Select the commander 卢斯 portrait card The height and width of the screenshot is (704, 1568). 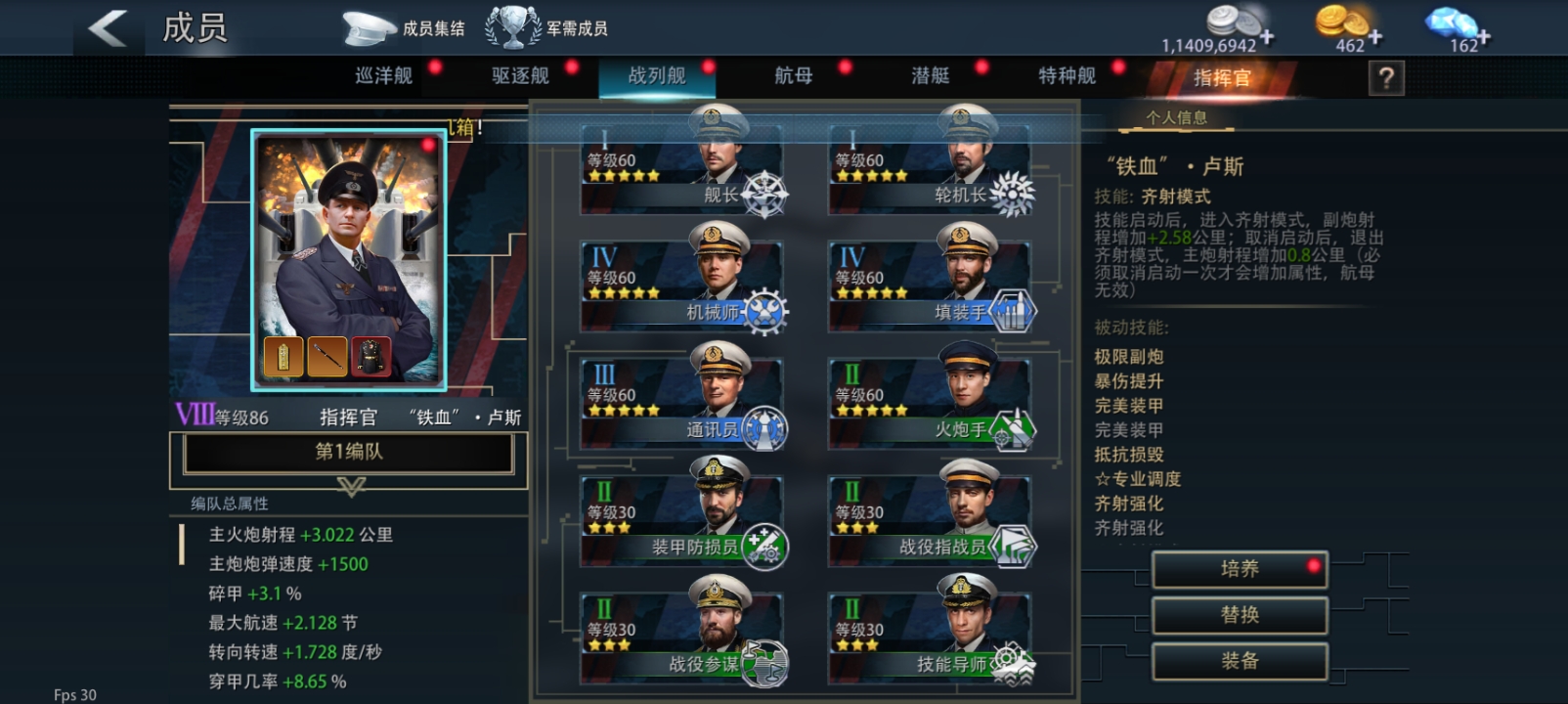pos(349,260)
